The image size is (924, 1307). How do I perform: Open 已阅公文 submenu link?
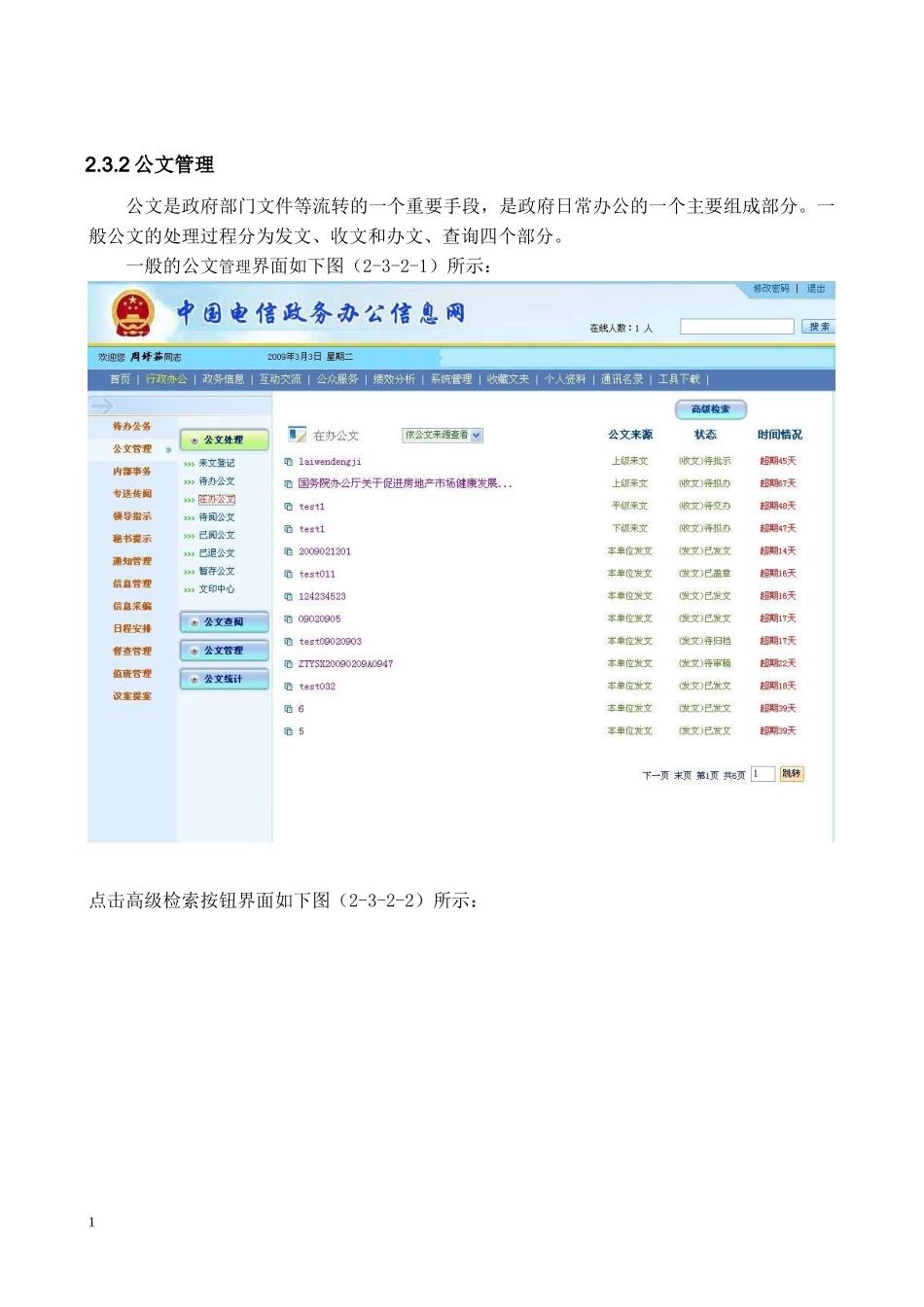[x=217, y=536]
